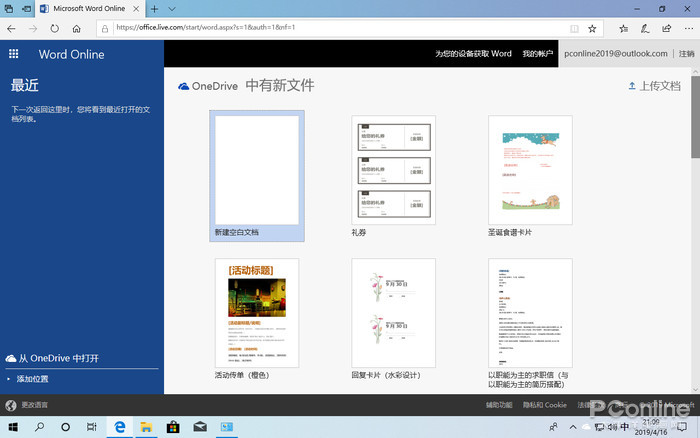The image size is (700, 438).
Task: Open Mail app from the taskbar
Action: 199,427
